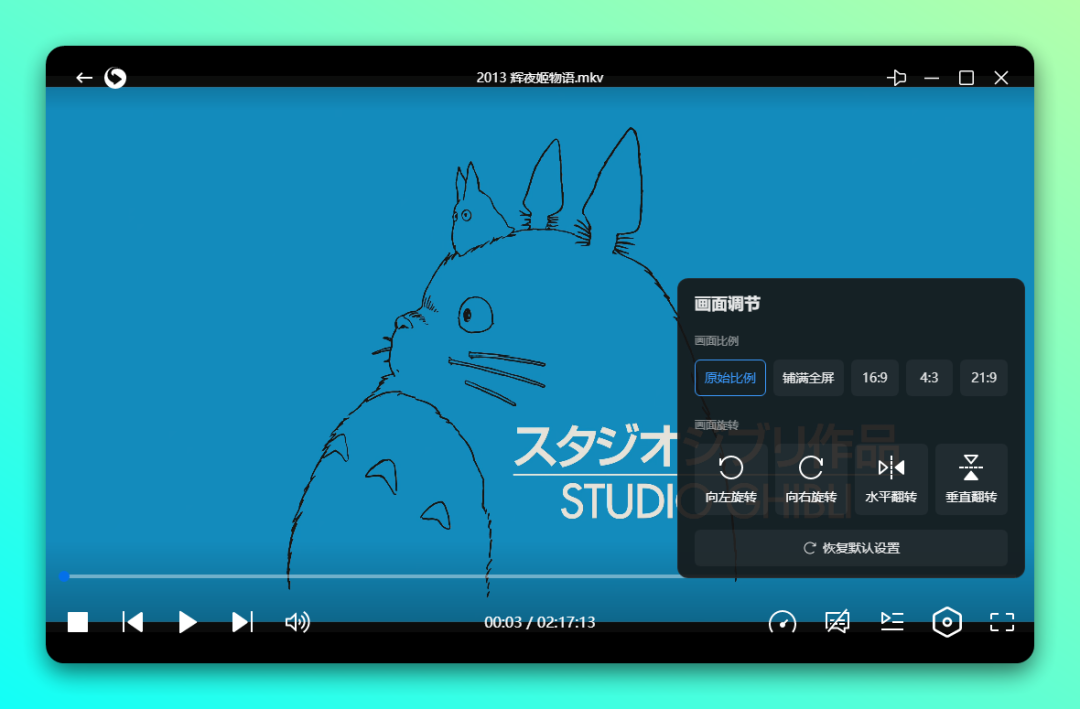The height and width of the screenshot is (709, 1080).
Task: Click the 画面调节 panel heading
Action: pyautogui.click(x=727, y=304)
